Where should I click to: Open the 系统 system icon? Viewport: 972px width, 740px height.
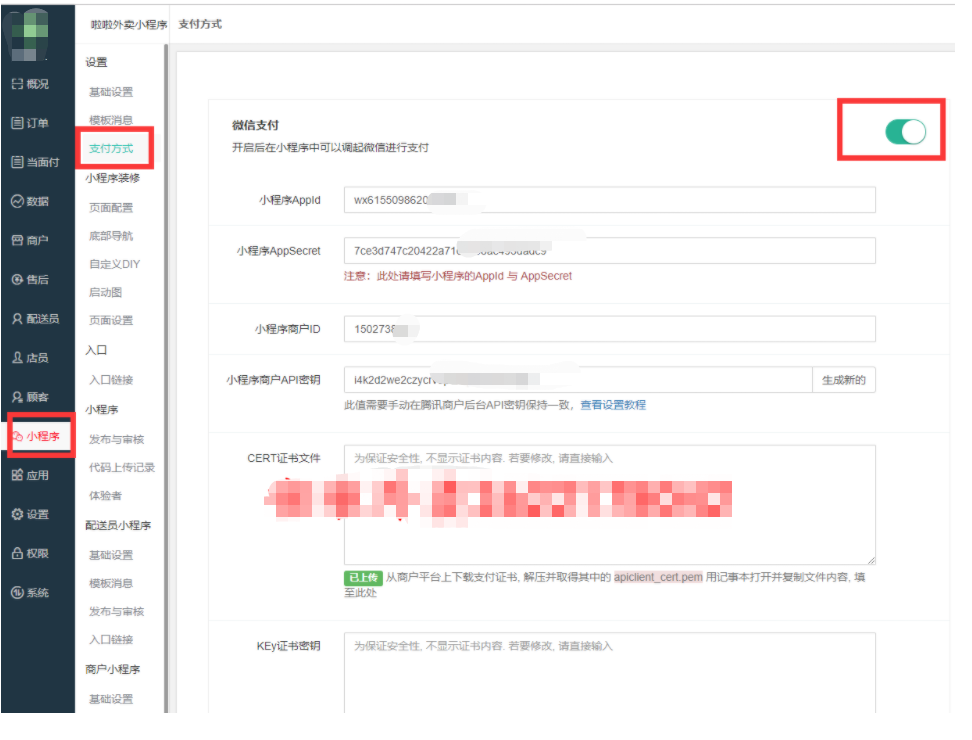tap(17, 592)
